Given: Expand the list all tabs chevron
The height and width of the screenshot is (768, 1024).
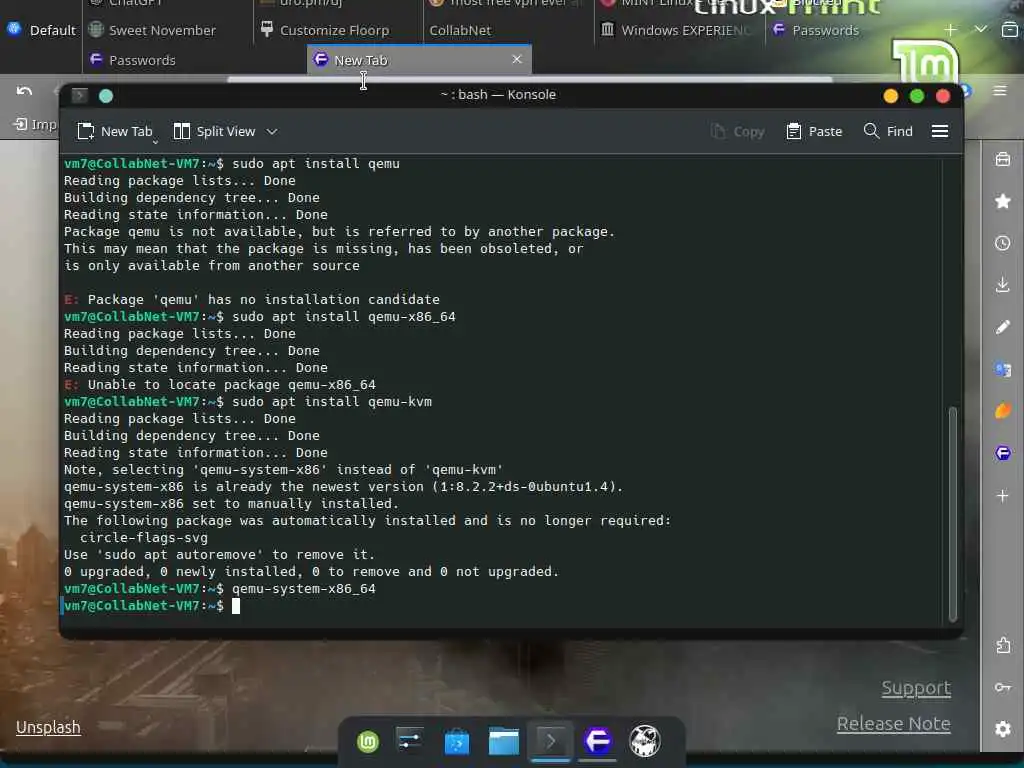Looking at the screenshot, I should (980, 29).
